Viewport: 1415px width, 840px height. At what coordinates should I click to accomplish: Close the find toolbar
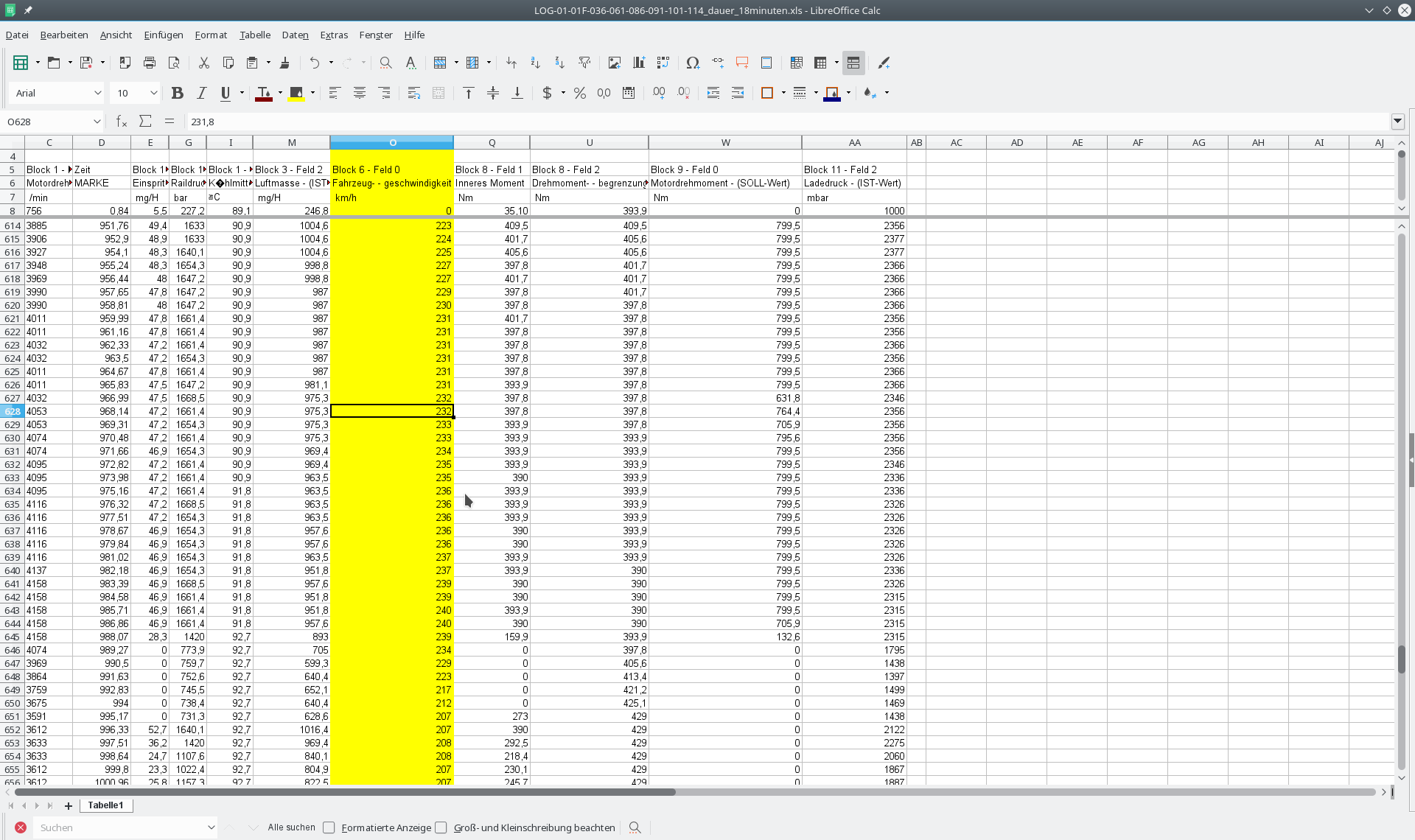click(x=21, y=827)
